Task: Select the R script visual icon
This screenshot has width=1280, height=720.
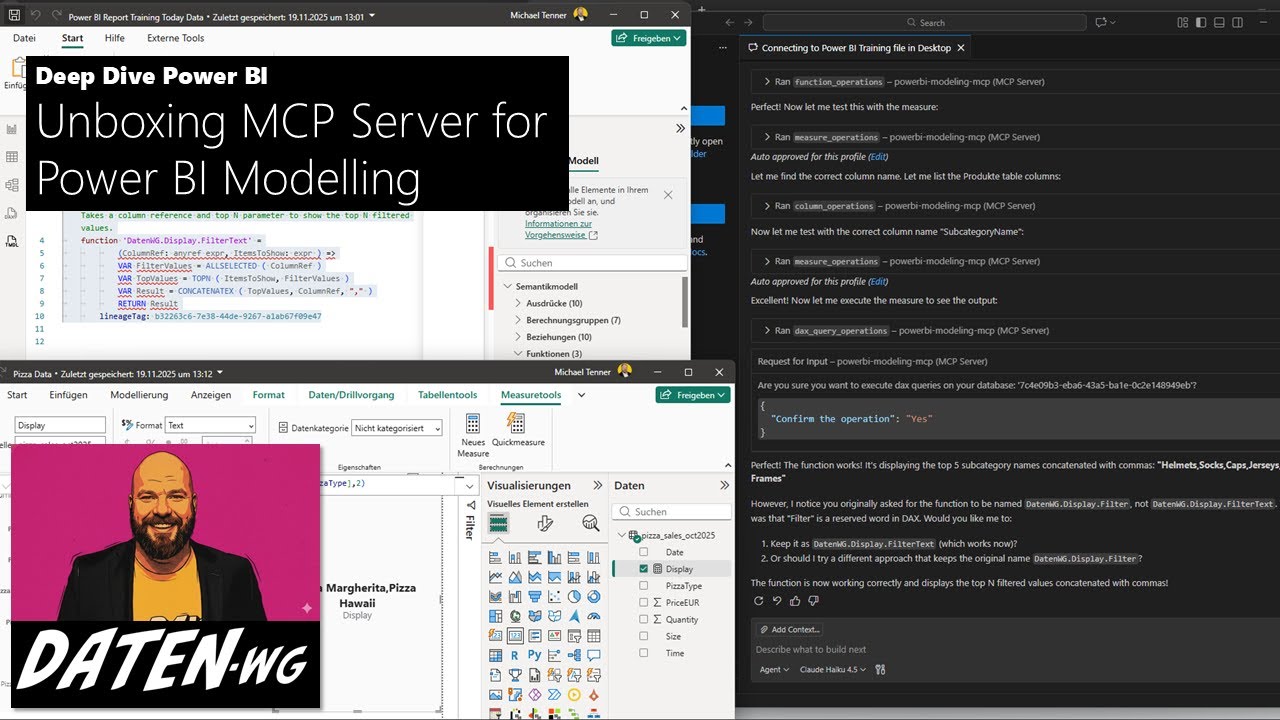Action: 515,656
